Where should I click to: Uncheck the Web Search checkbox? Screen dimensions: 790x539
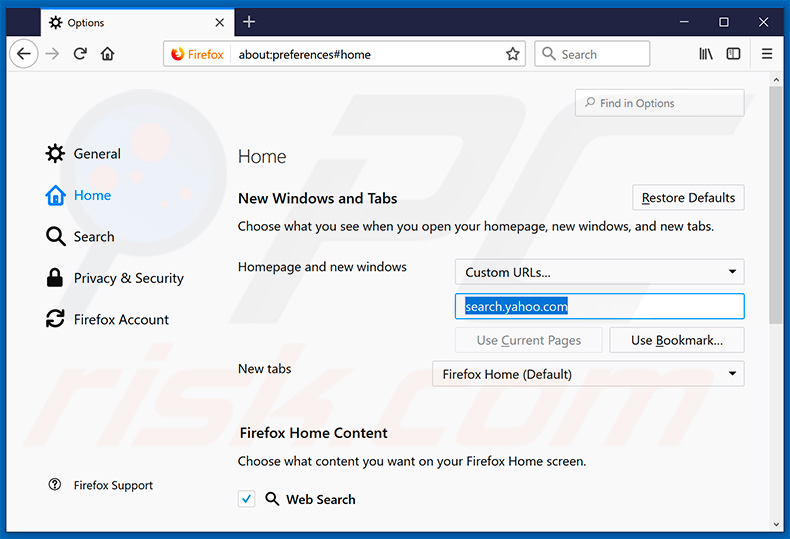(x=246, y=499)
